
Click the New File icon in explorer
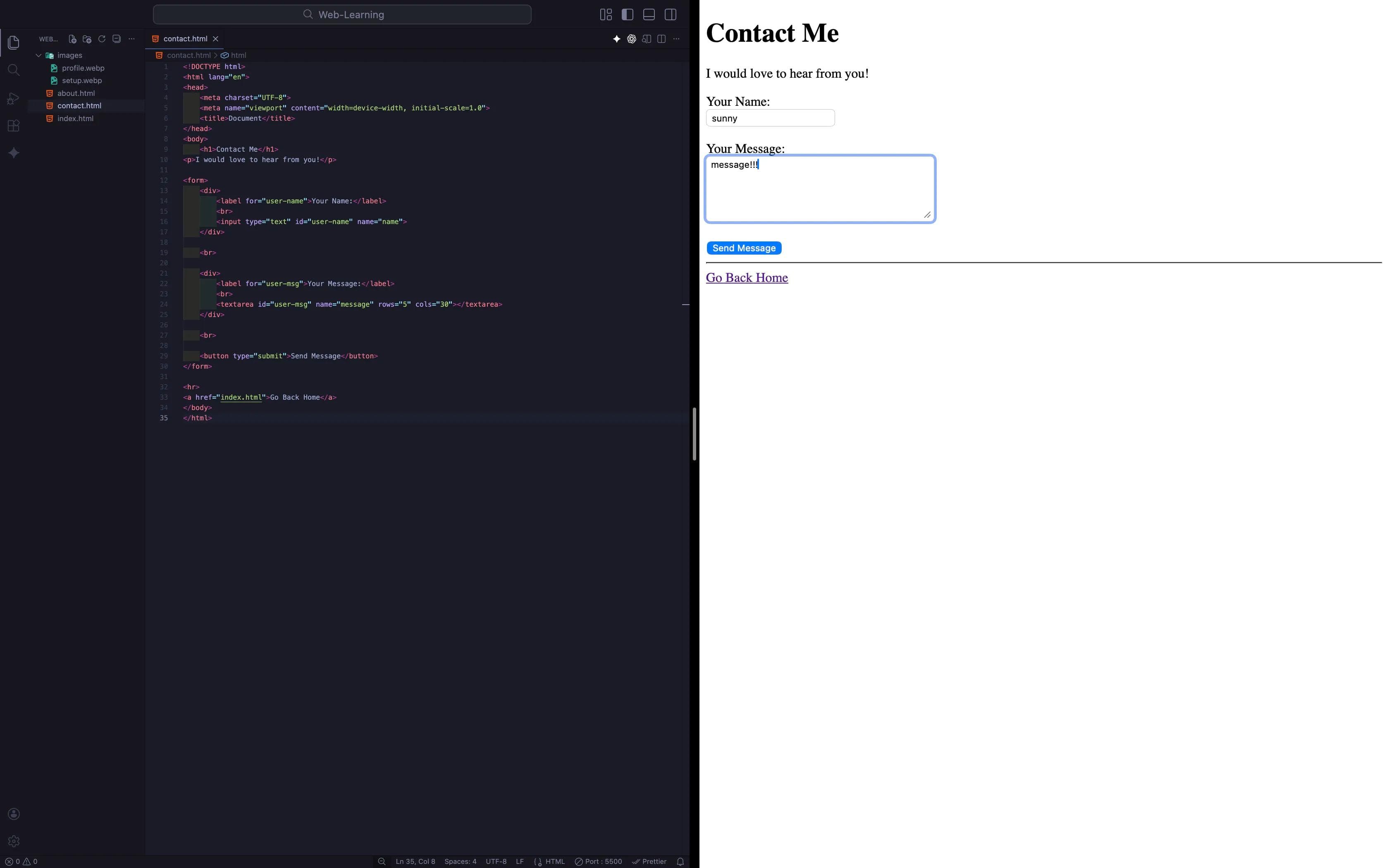pyautogui.click(x=72, y=39)
